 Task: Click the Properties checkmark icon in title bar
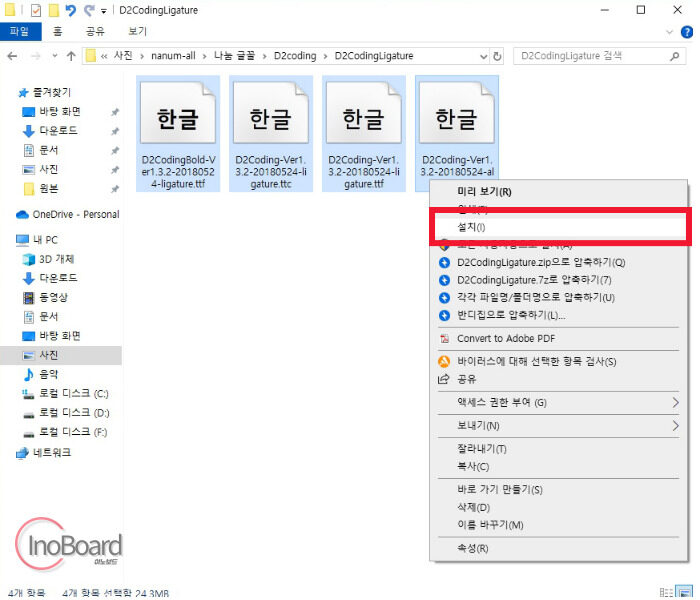36,10
